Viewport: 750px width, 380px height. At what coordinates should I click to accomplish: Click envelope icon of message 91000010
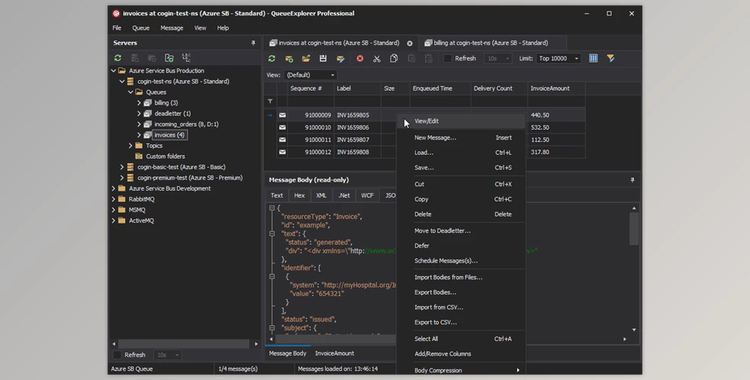[x=282, y=127]
